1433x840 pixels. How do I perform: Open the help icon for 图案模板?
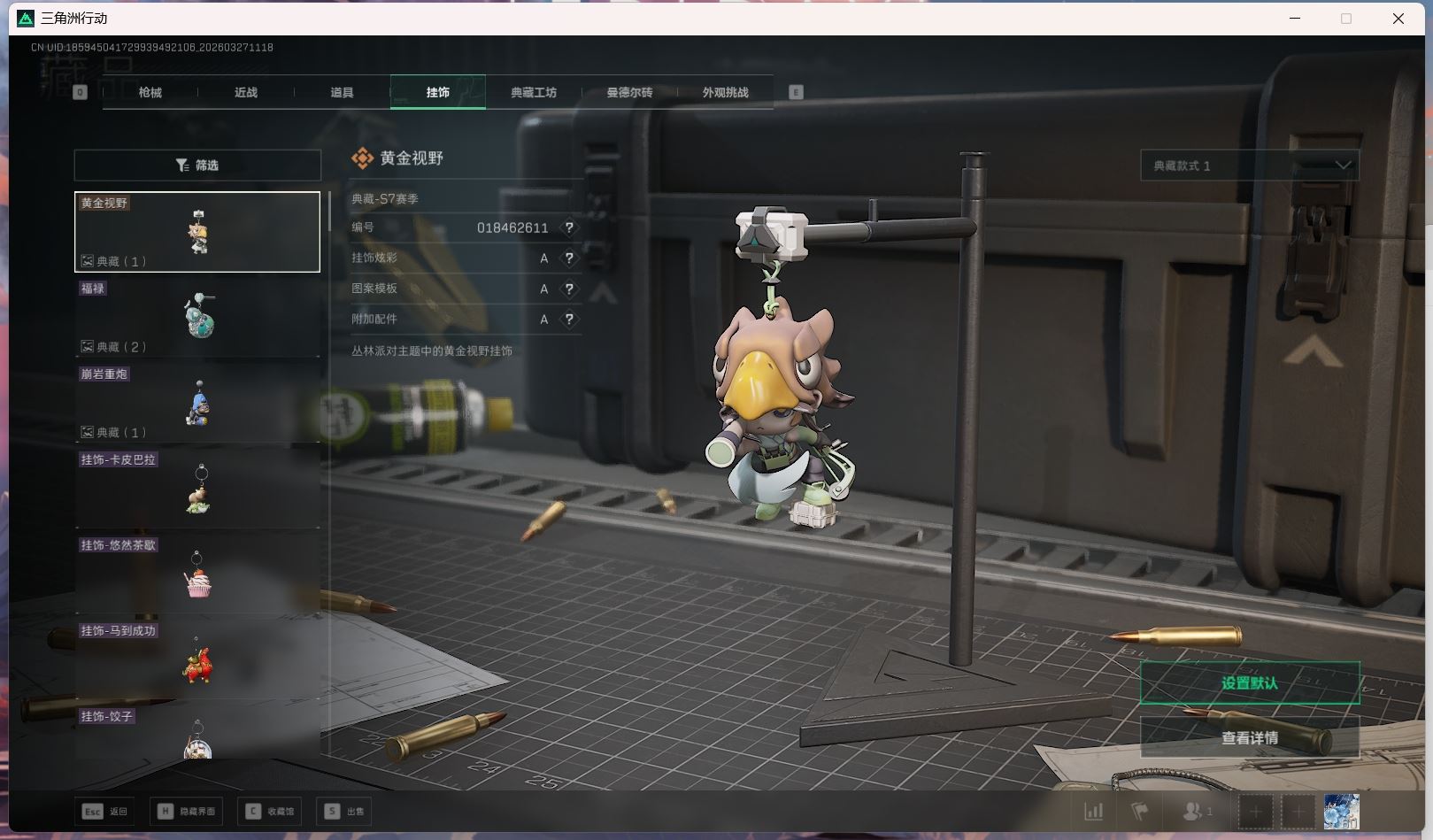(569, 289)
